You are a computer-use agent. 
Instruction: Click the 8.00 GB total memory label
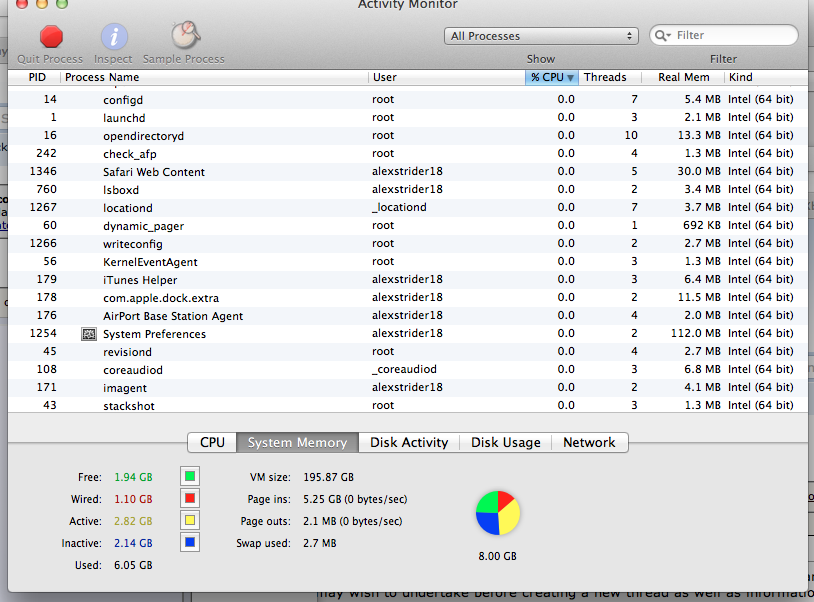coord(497,556)
